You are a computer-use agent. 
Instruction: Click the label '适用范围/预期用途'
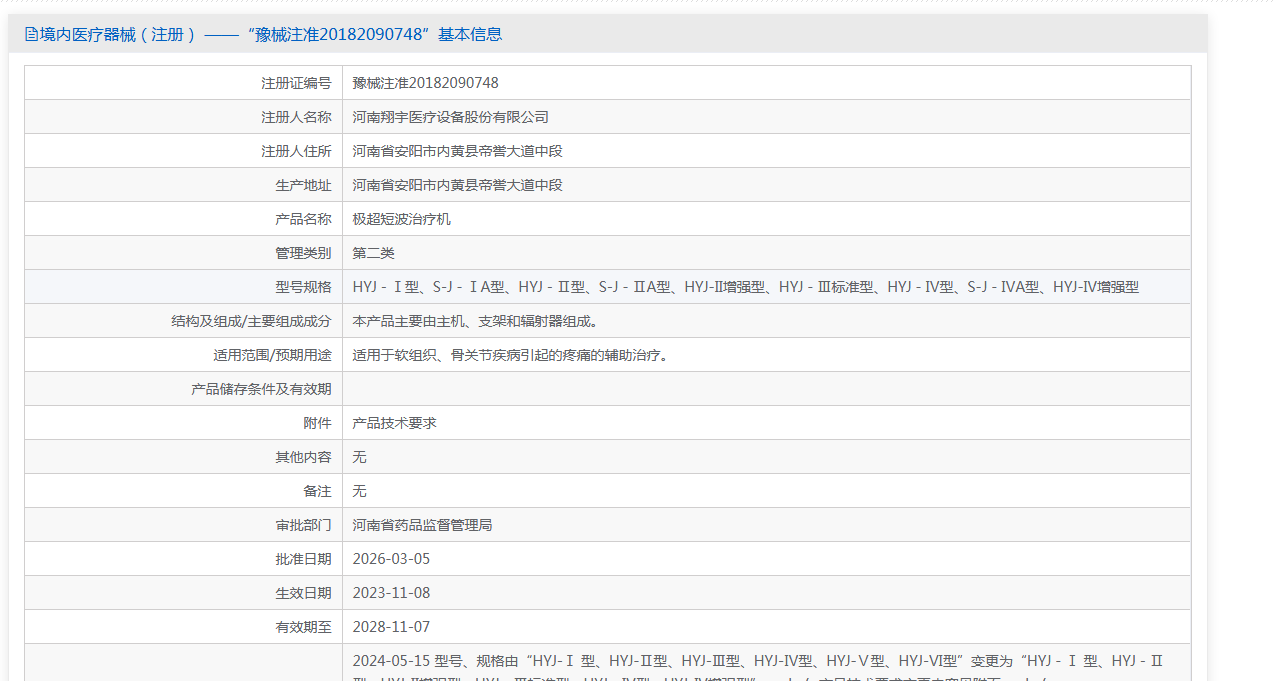click(272, 355)
